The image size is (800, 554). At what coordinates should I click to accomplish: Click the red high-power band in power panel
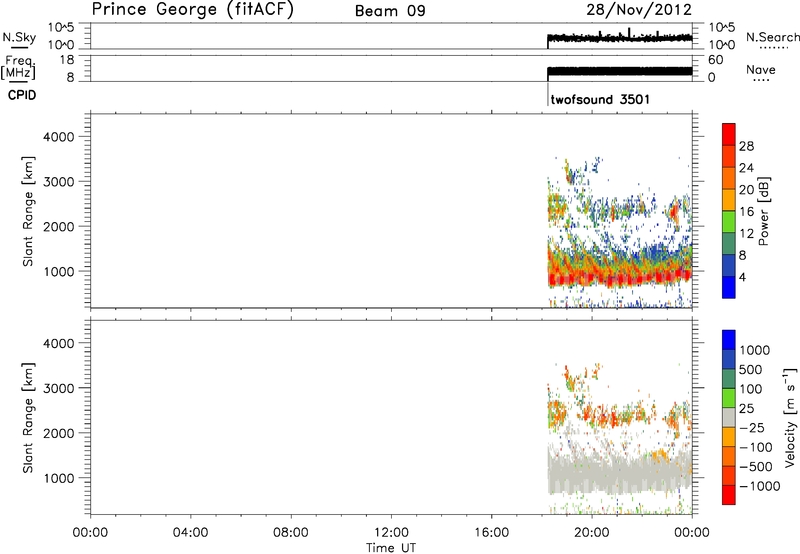[619, 279]
